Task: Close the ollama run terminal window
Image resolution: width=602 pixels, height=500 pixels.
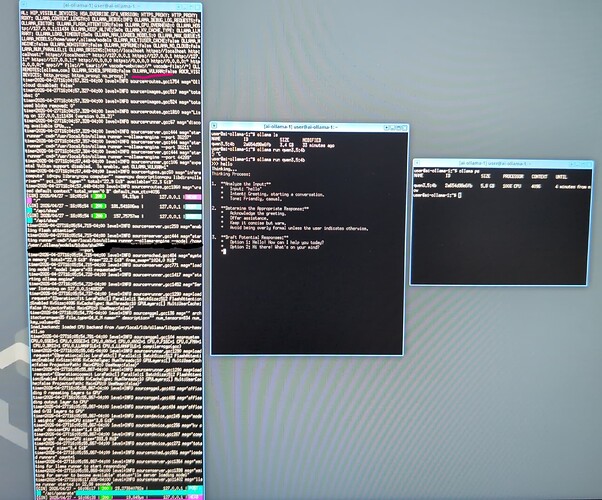Action: (x=404, y=127)
